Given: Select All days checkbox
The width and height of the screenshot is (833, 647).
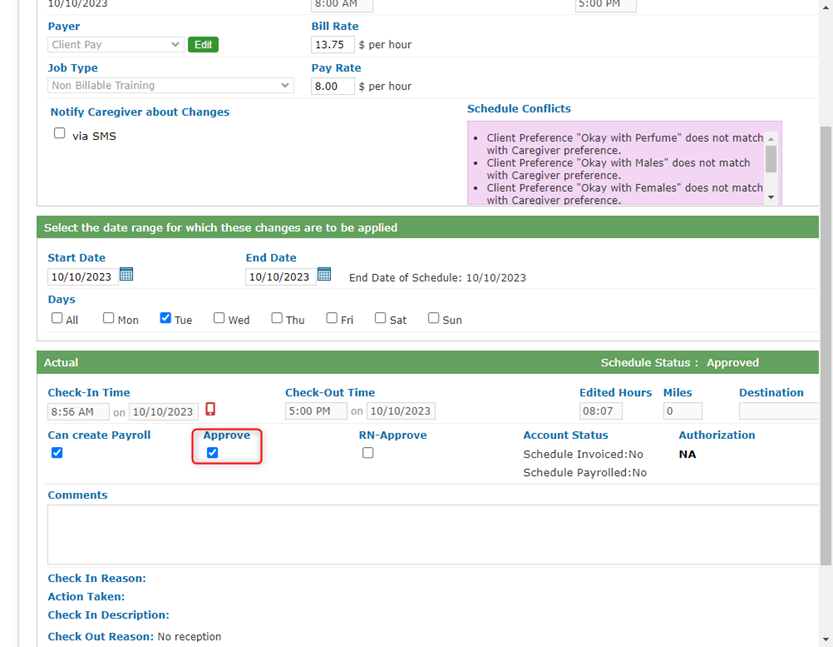Looking at the screenshot, I should 57,319.
